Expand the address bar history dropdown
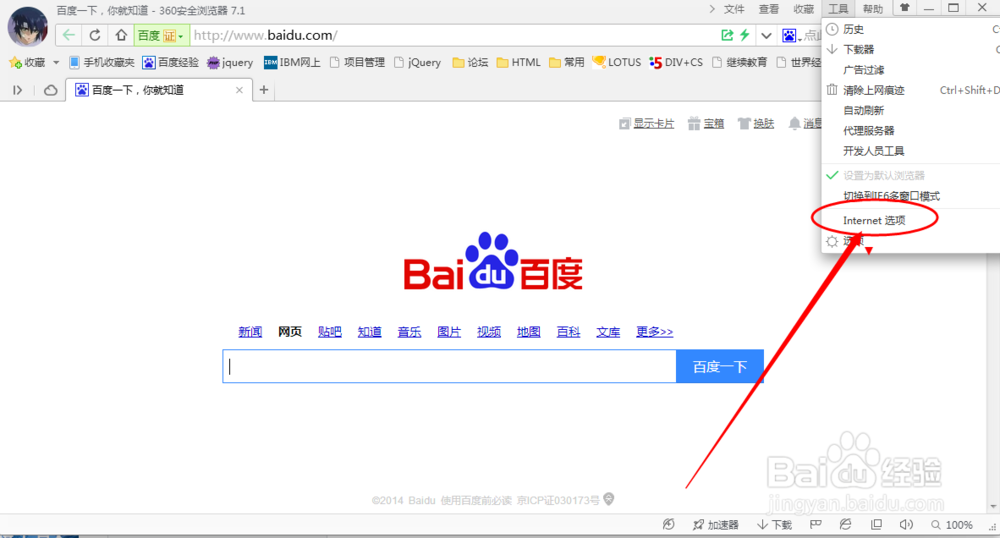The image size is (1000, 538). point(766,36)
